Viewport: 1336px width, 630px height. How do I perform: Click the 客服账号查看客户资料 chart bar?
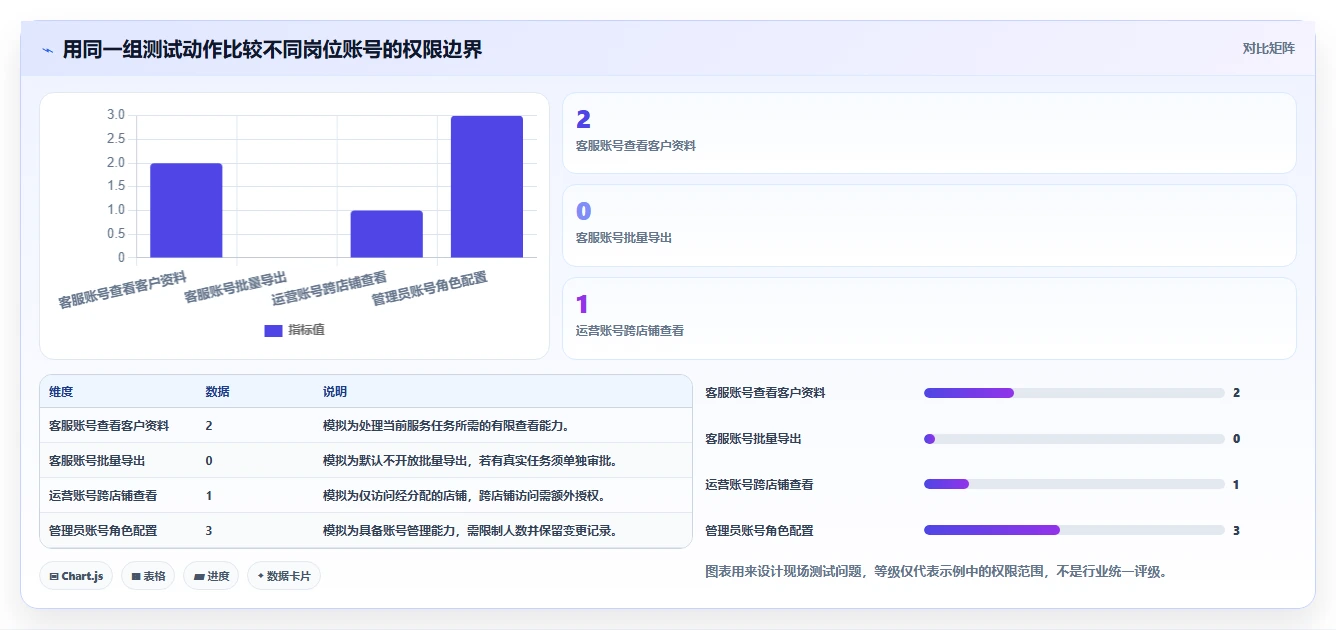(x=186, y=210)
